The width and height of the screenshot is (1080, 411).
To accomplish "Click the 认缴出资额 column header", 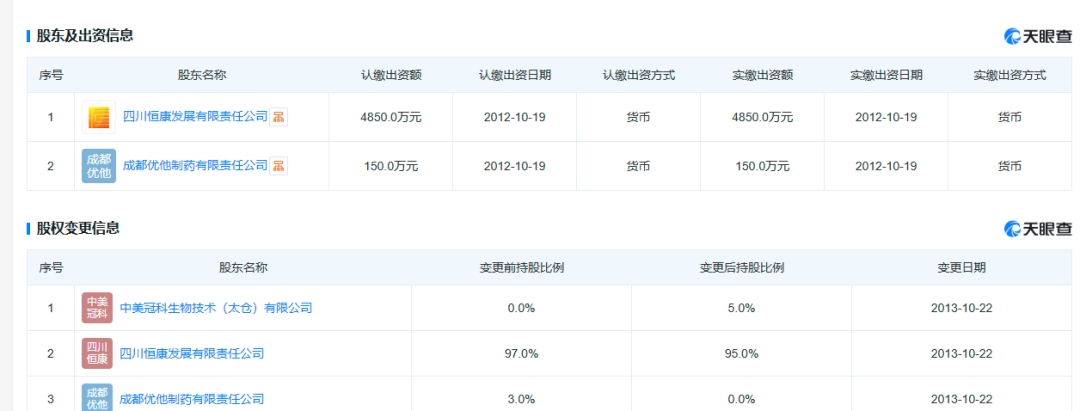I will [x=391, y=76].
